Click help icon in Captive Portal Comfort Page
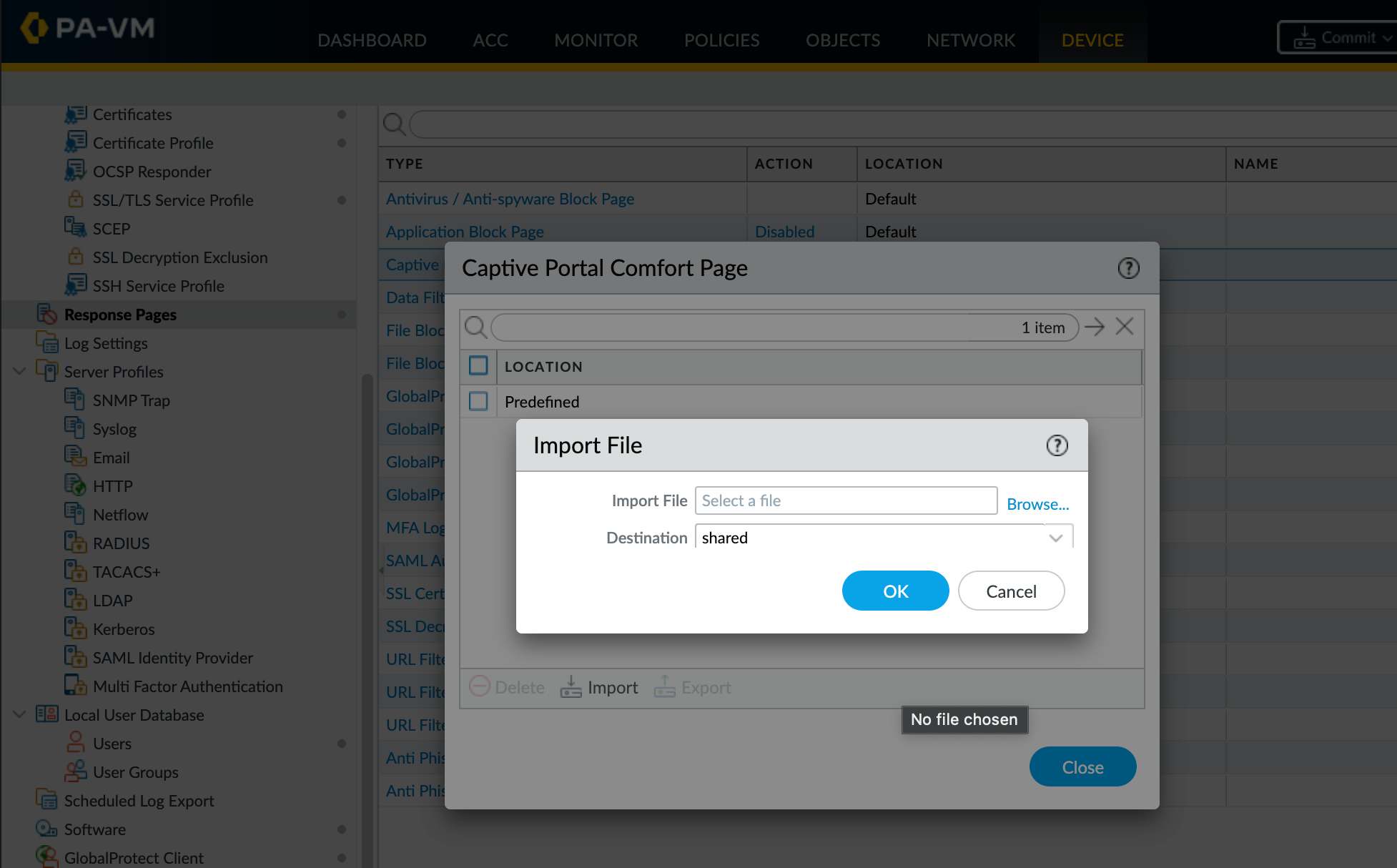This screenshot has width=1397, height=868. (x=1128, y=268)
